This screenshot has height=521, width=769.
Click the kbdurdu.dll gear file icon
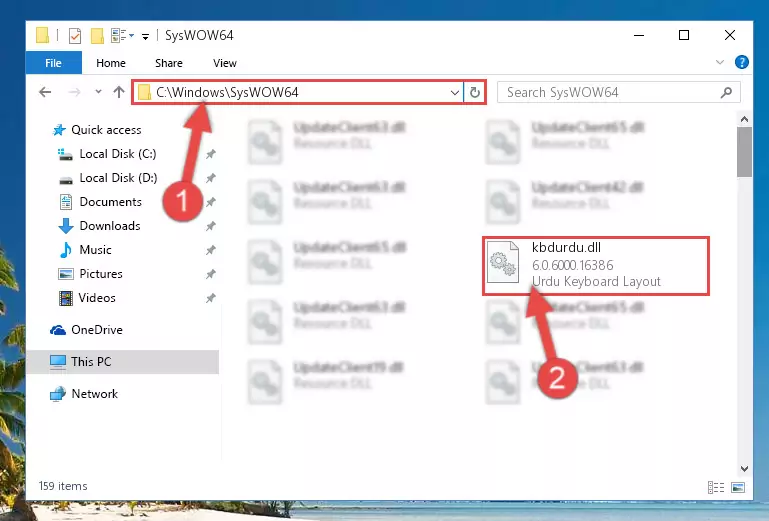point(503,262)
